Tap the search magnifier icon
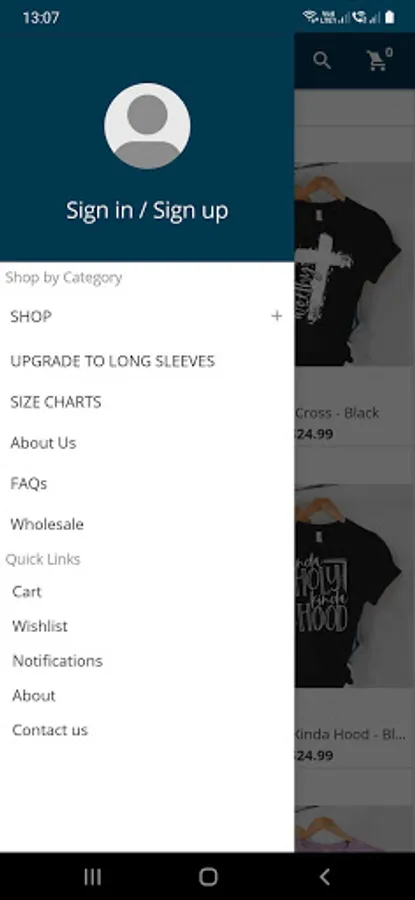Viewport: 415px width, 900px height. click(323, 60)
